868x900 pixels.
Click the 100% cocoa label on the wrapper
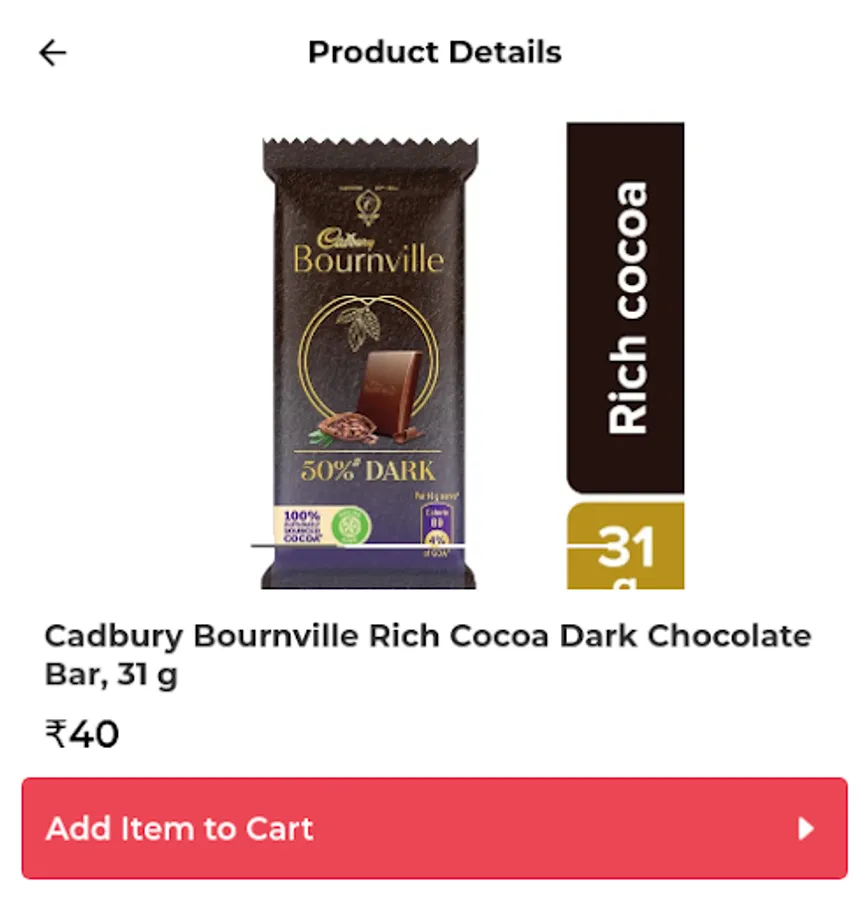click(x=303, y=526)
